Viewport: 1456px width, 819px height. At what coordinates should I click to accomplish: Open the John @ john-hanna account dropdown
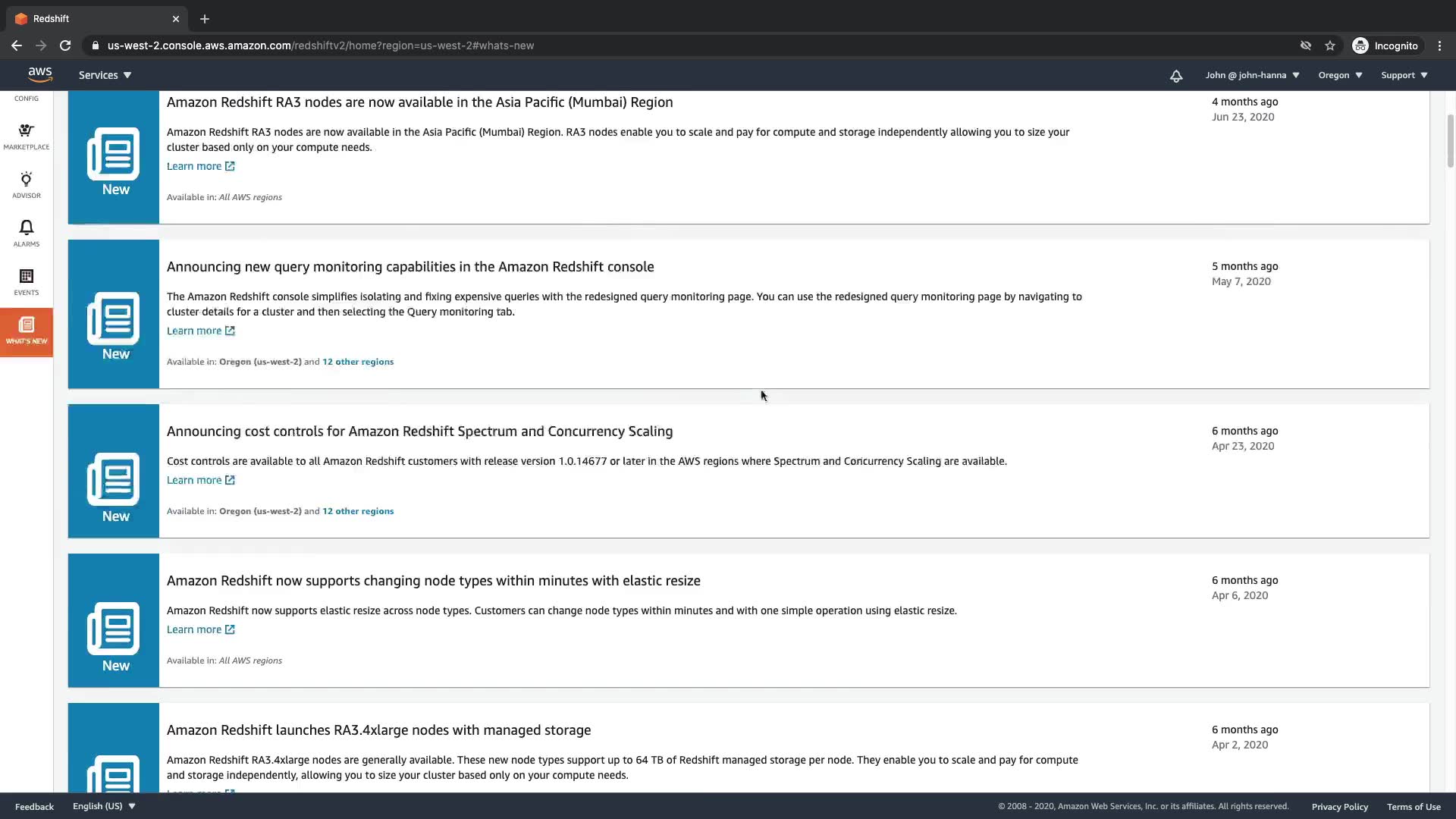1252,75
